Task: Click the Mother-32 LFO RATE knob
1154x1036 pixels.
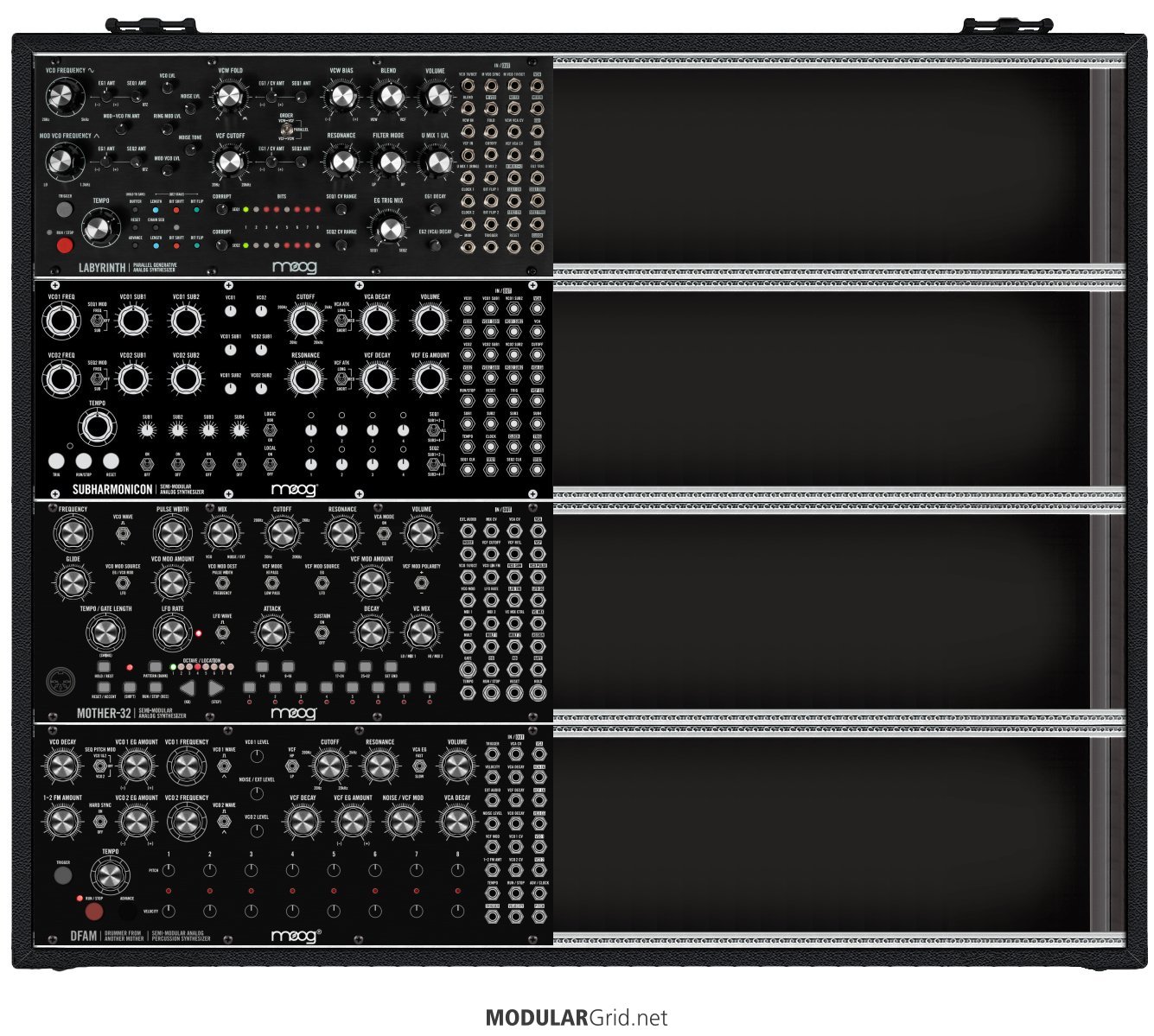Action: tap(173, 632)
